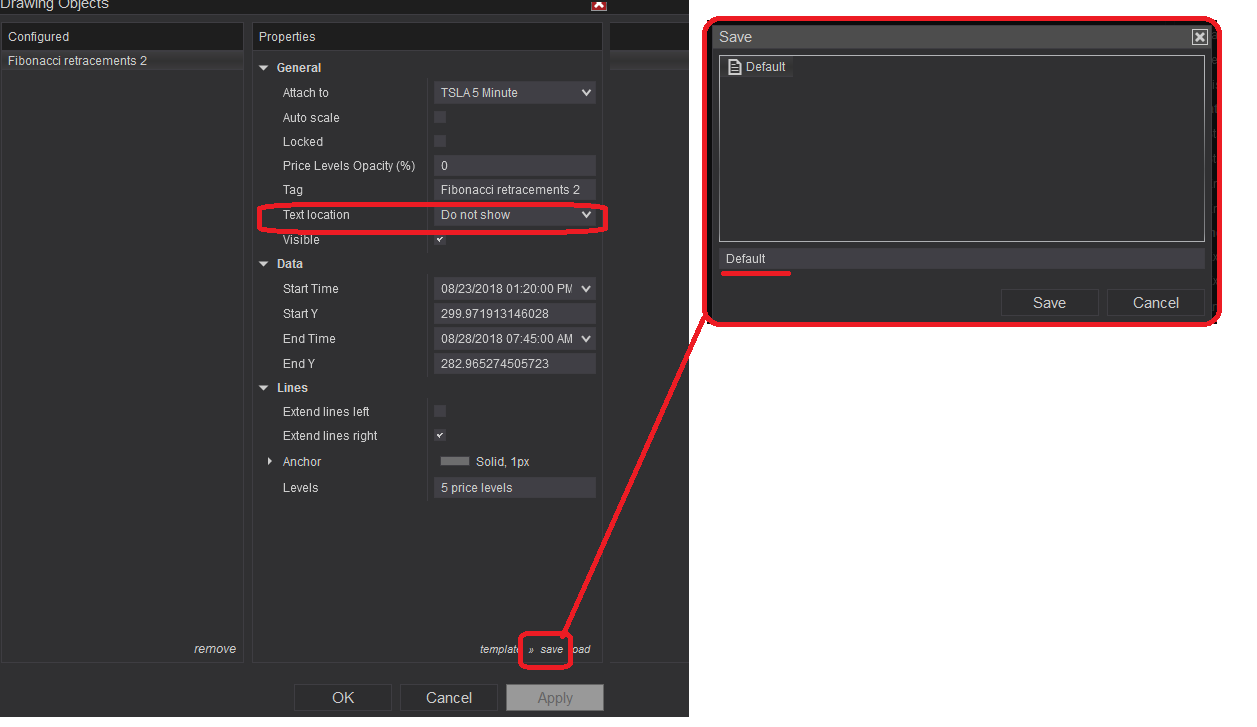
Task: Click the Tag input field
Action: [x=515, y=190]
